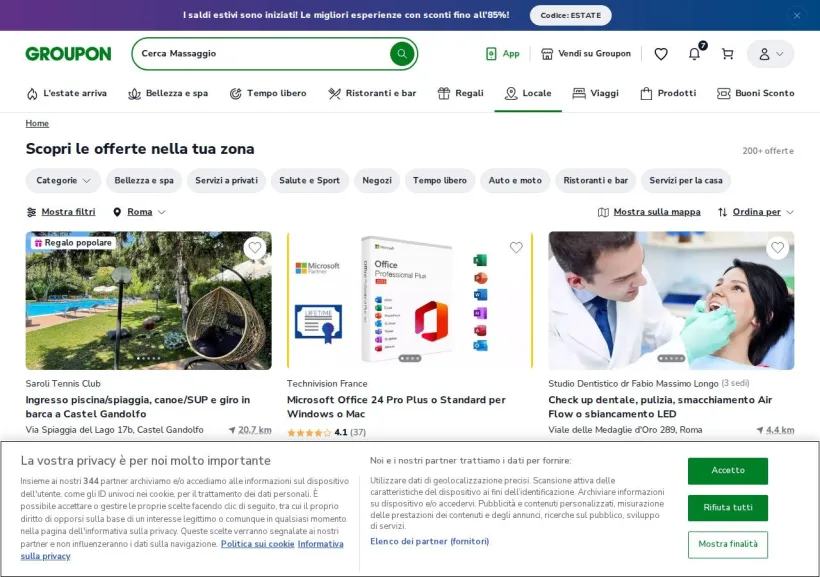Filter by Tempo libero chip

pyautogui.click(x=440, y=180)
